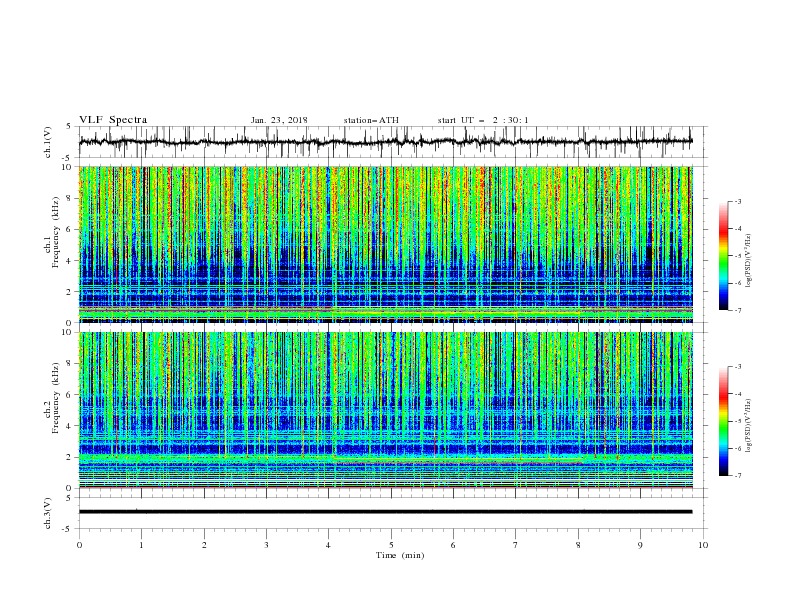Click time axis tick label "2"

(x=204, y=545)
